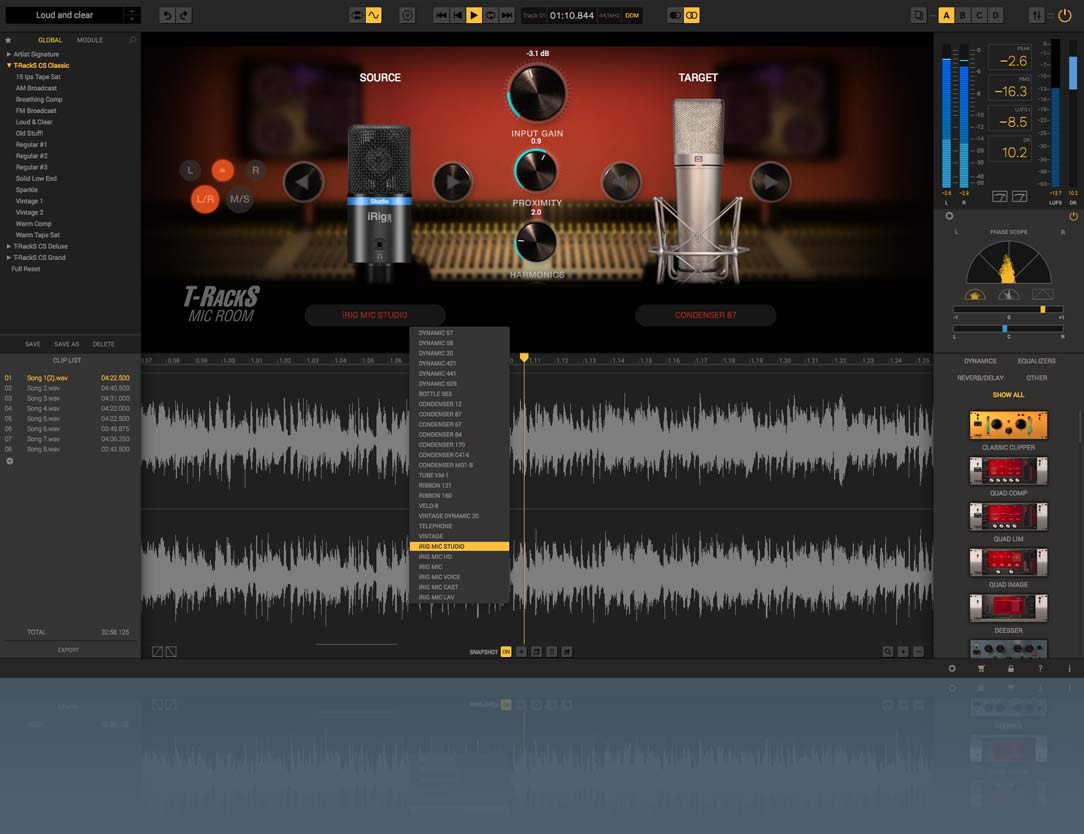Viewport: 1084px width, 834px height.
Task: Expand the T-RackS CS Deluxe folder
Action: pyautogui.click(x=9, y=246)
